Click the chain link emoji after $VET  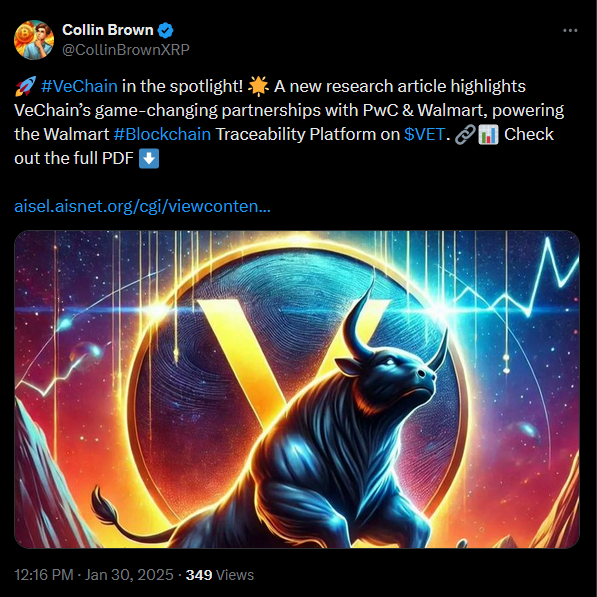pyautogui.click(x=465, y=134)
